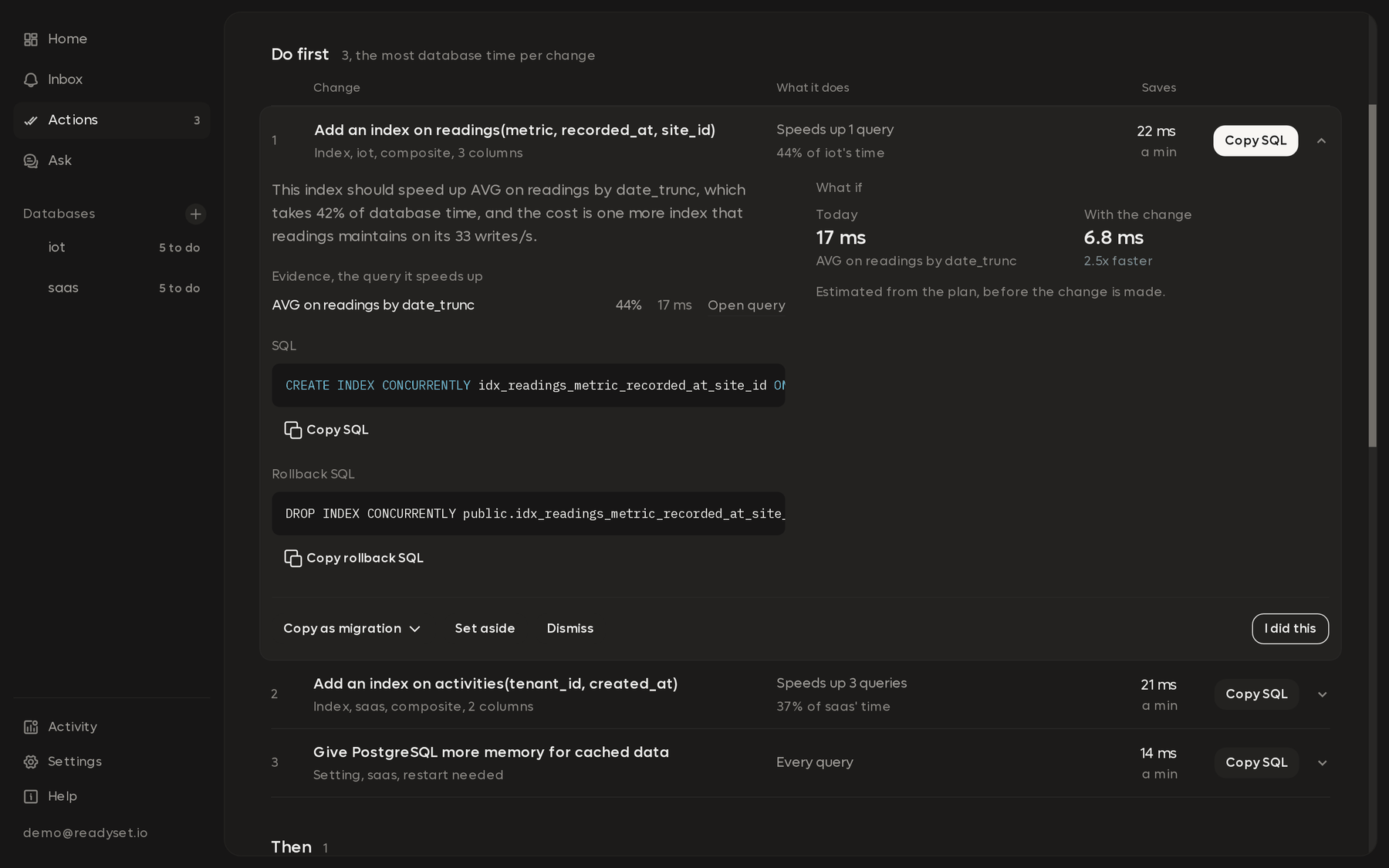Click the '6.8 ms' with the change value
Viewport: 1389px width, 868px height.
pos(1114,238)
